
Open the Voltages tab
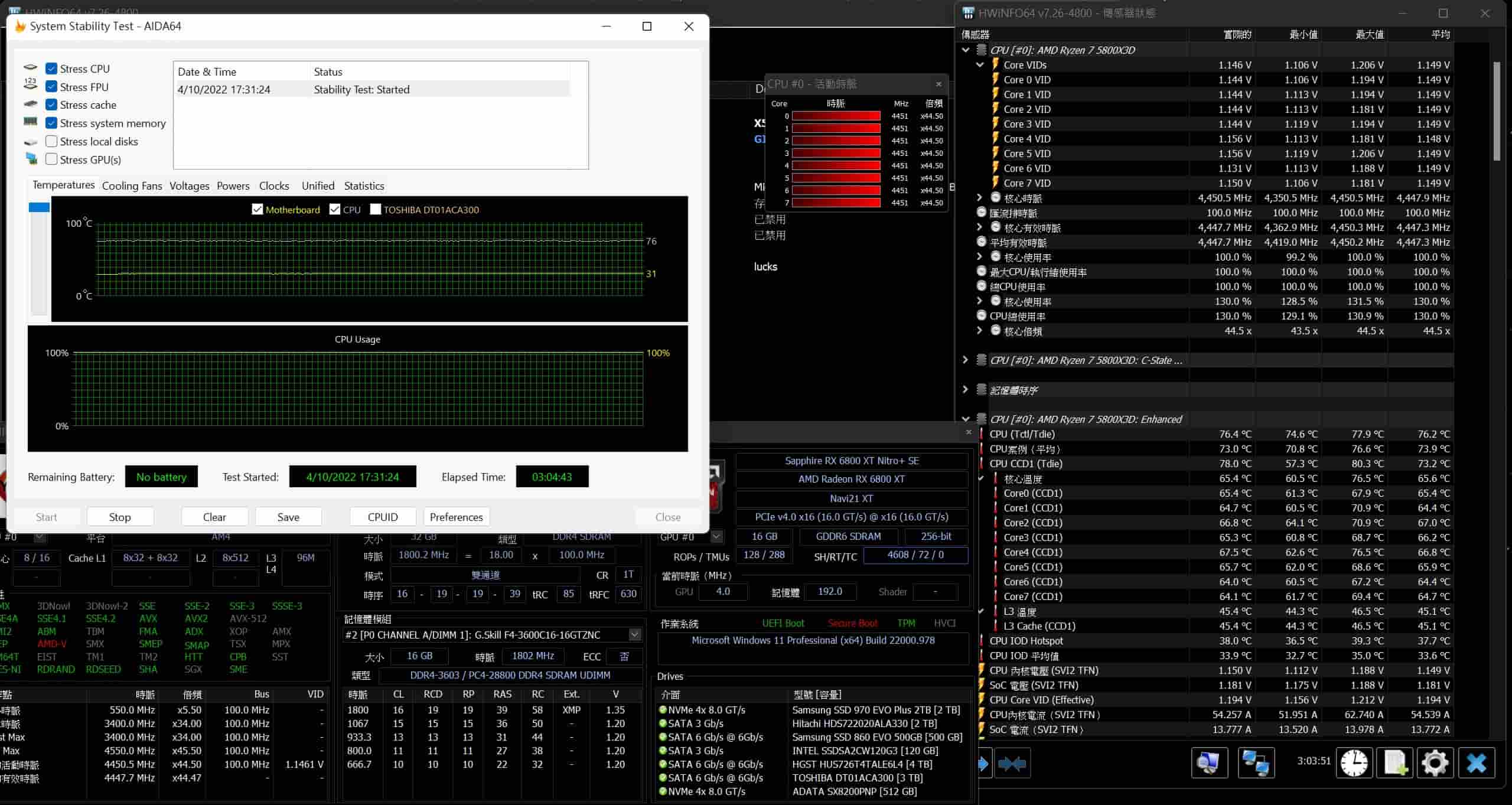tap(189, 185)
